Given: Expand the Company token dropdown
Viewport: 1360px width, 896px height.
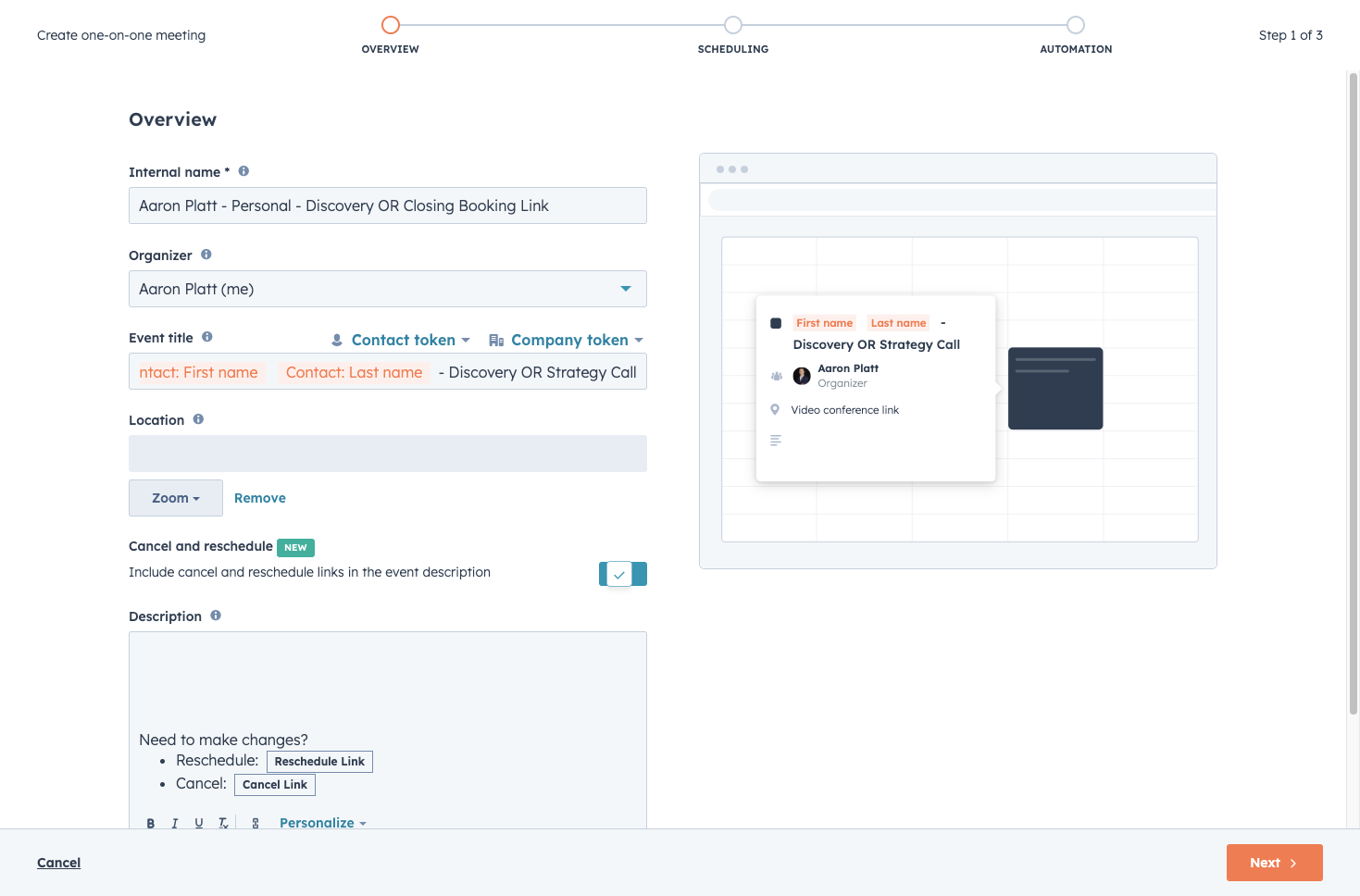Looking at the screenshot, I should tap(566, 341).
